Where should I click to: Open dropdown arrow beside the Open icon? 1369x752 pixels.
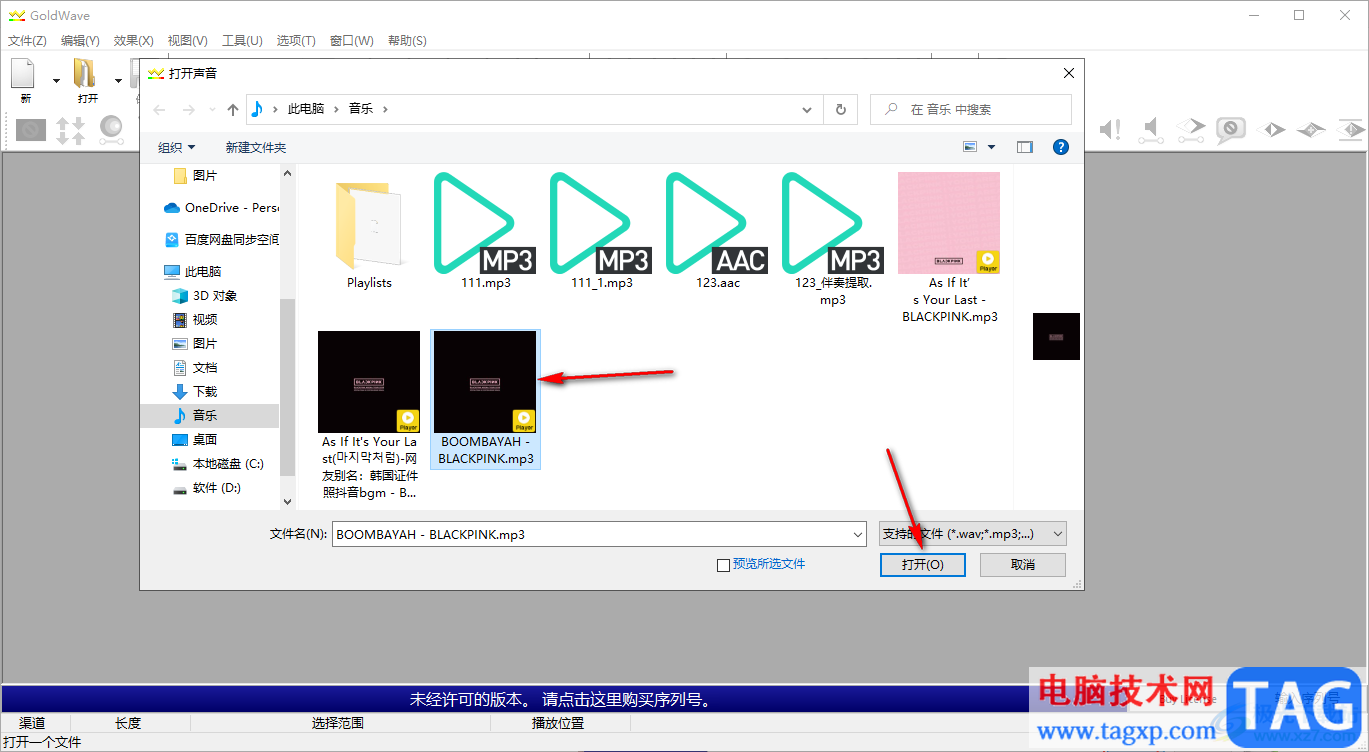(118, 81)
